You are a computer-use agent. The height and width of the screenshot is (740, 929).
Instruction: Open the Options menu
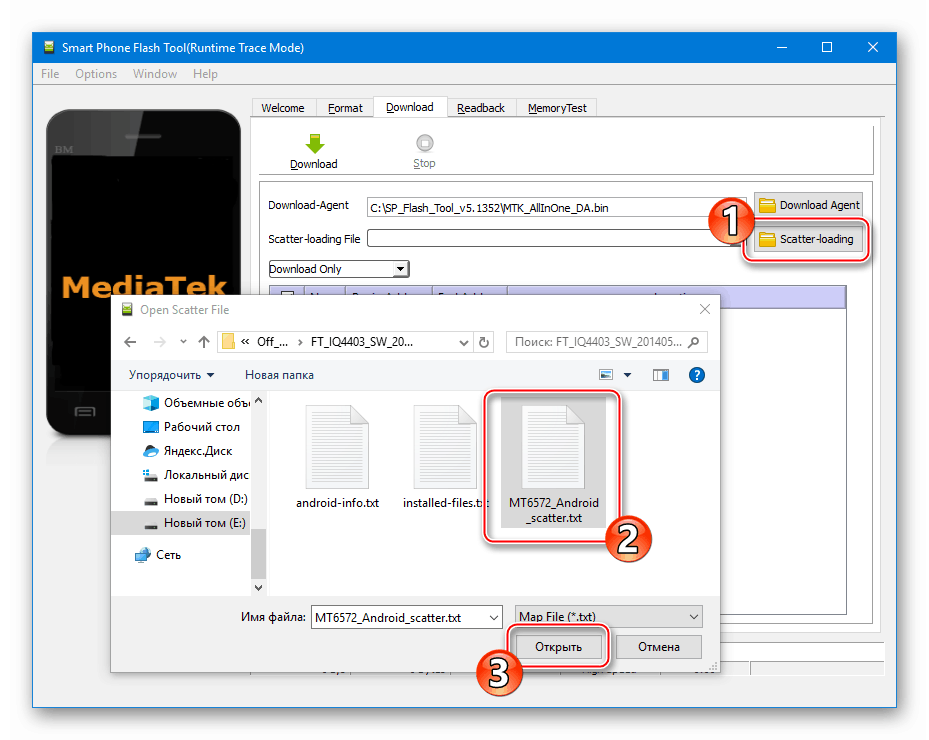[96, 74]
